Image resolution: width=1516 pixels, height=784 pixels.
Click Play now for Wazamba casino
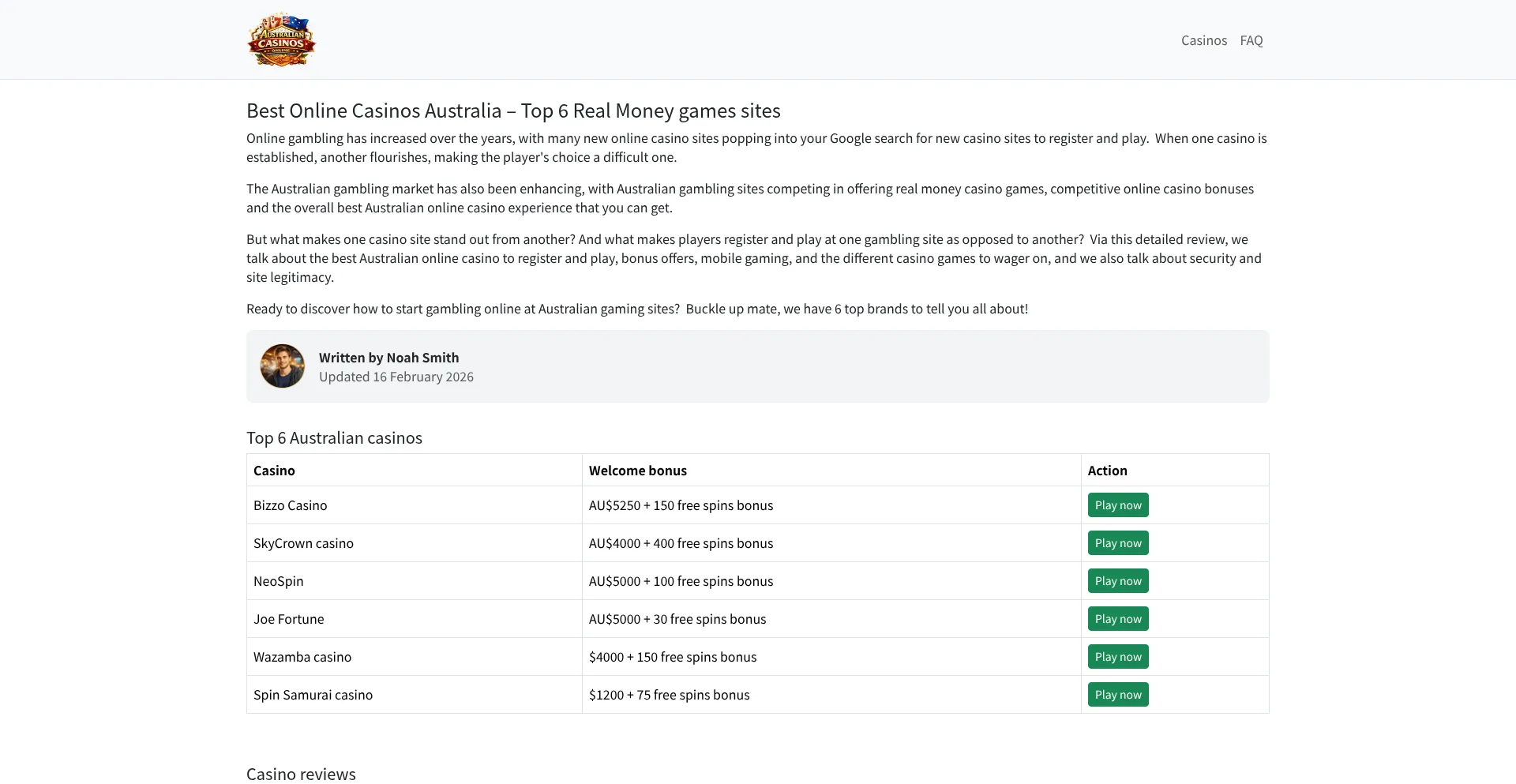click(1118, 657)
